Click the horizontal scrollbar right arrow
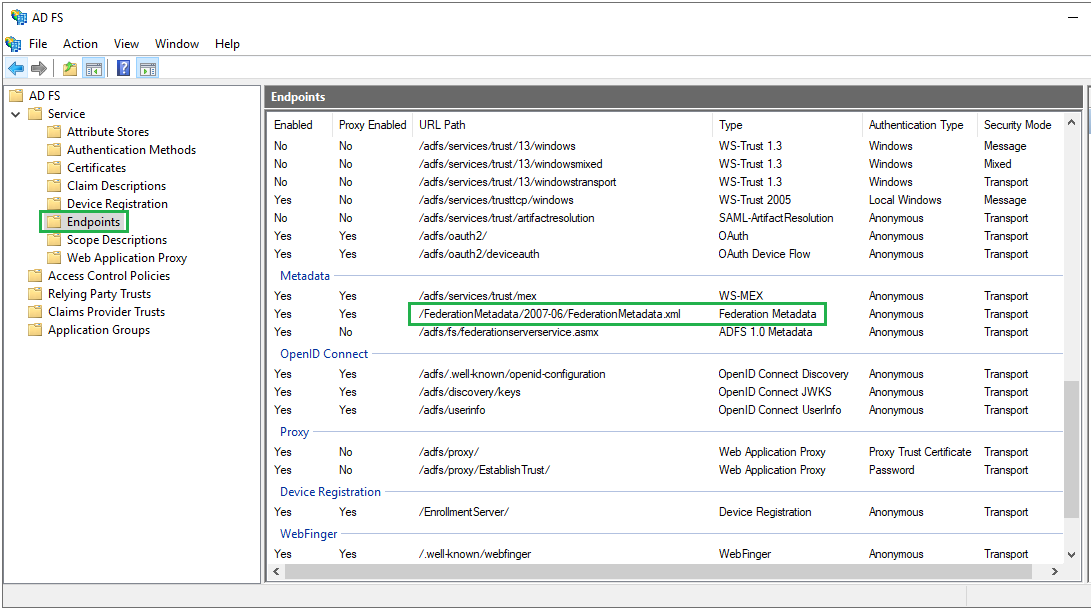 [1054, 572]
